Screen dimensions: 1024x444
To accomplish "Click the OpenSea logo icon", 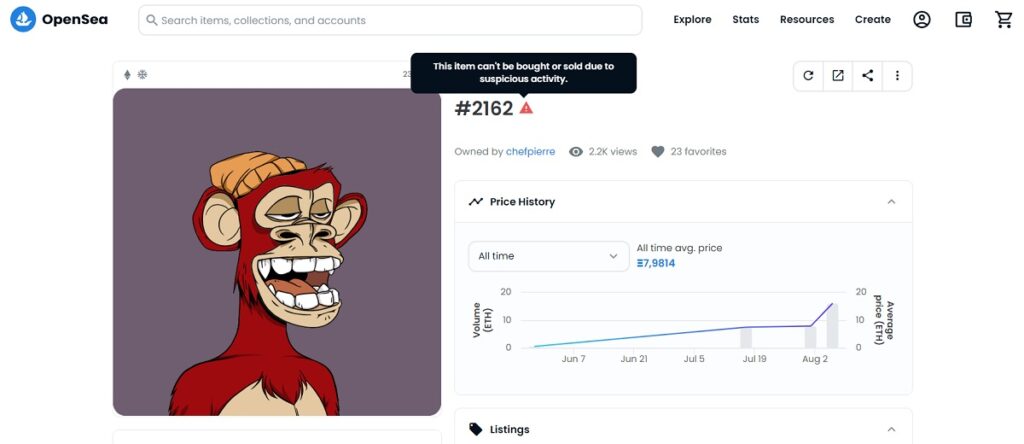I will click(x=23, y=20).
